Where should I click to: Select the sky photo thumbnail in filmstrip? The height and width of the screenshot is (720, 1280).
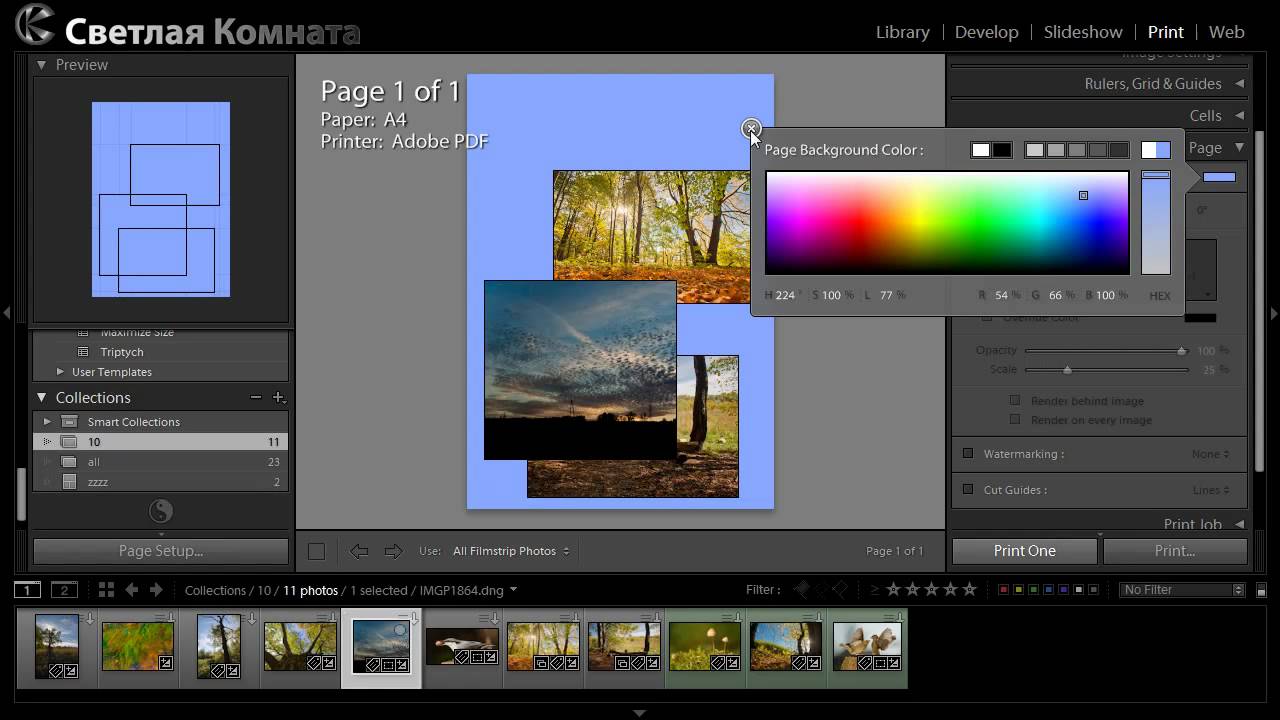381,647
